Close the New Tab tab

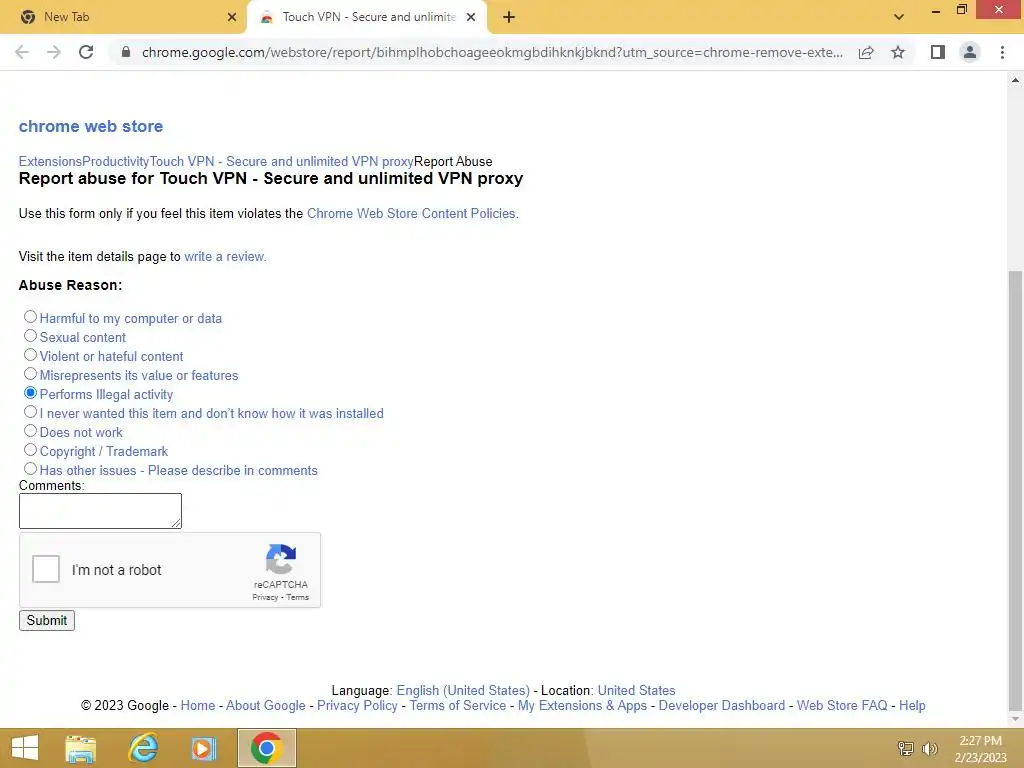pos(232,18)
